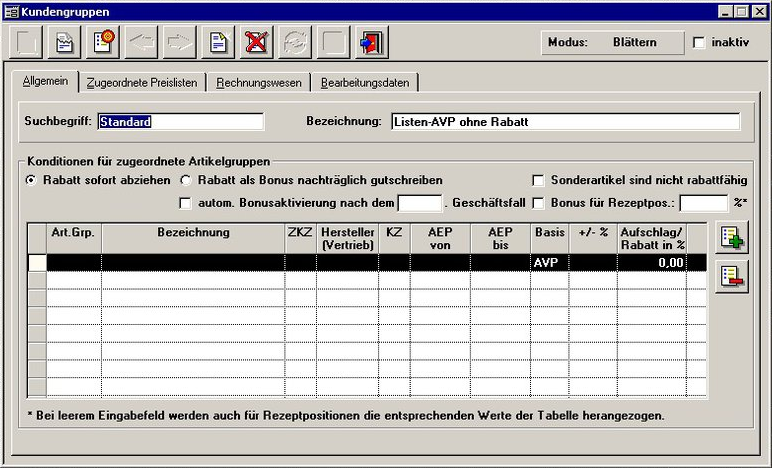Toggle the inaktiv checkbox

699,43
